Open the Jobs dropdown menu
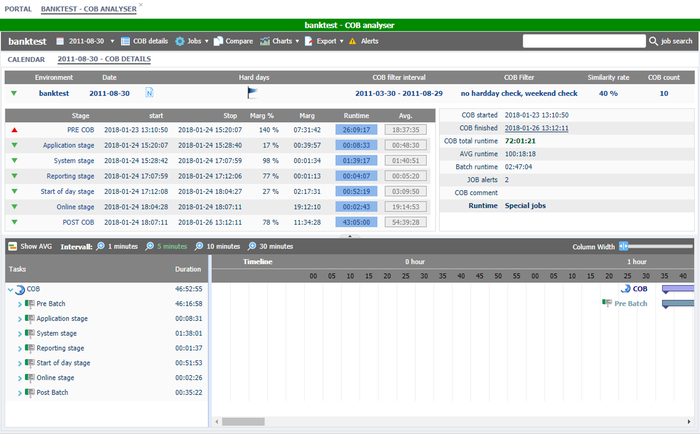 click(192, 41)
